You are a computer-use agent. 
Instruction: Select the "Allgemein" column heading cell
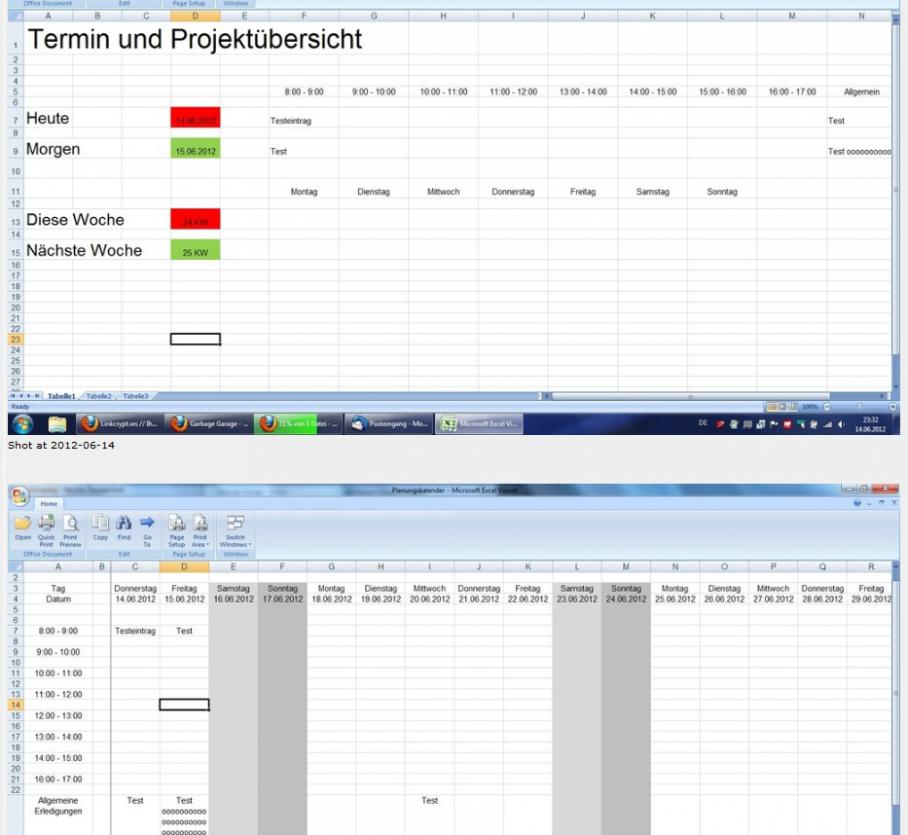tap(861, 91)
